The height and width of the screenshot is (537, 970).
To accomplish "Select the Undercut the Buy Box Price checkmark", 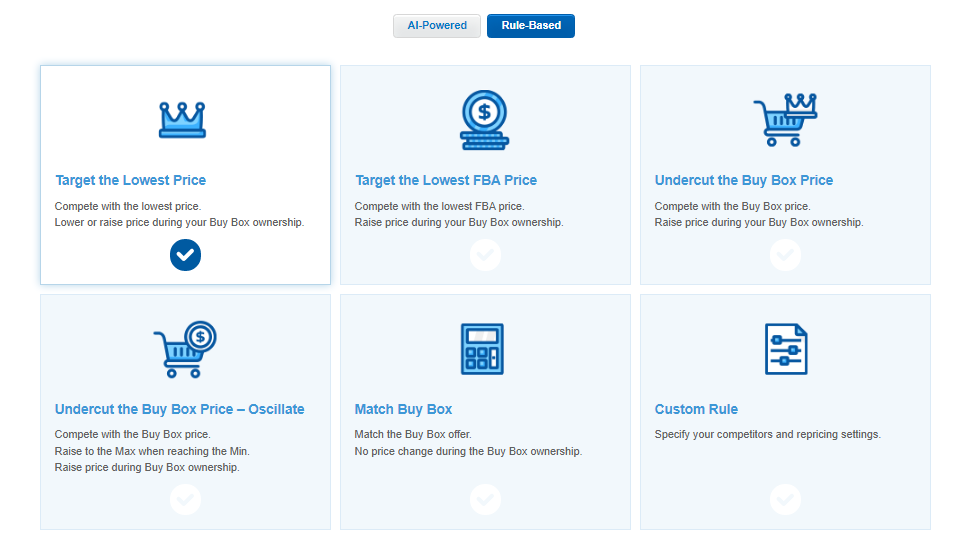I will coord(786,255).
